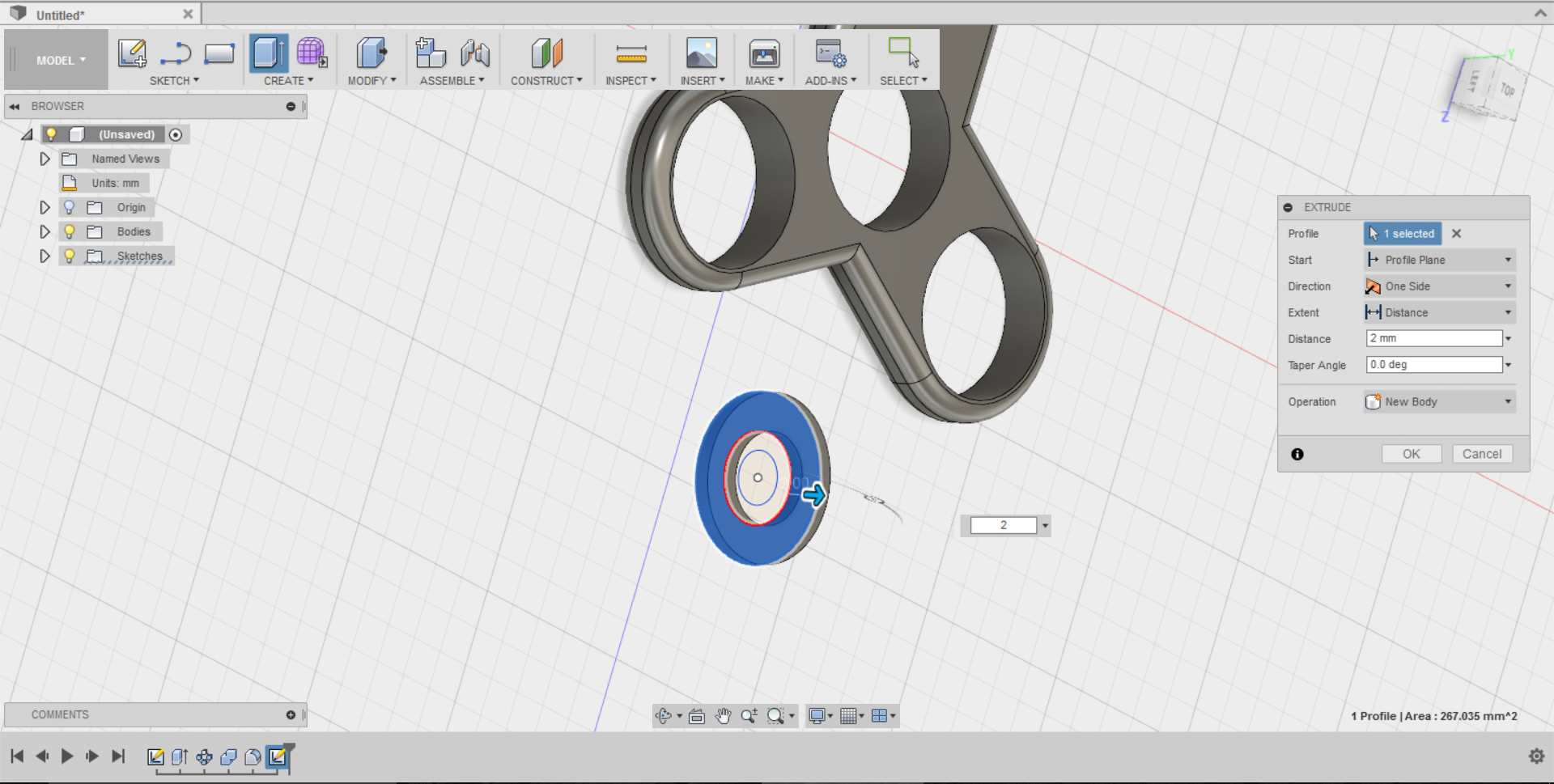Open the Start Profile Plane dropdown
Image resolution: width=1554 pixels, height=784 pixels.
1439,260
